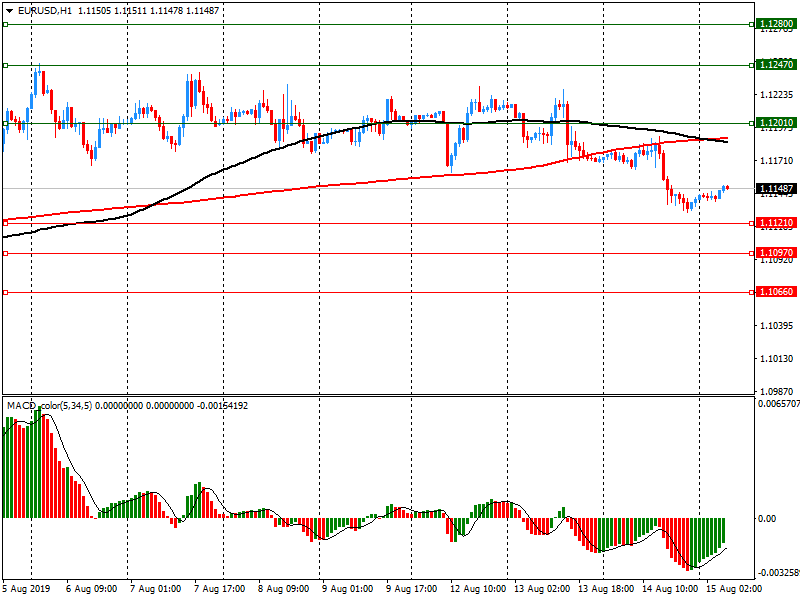
Task: Click the 1.09870 price scale value
Action: tap(777, 392)
